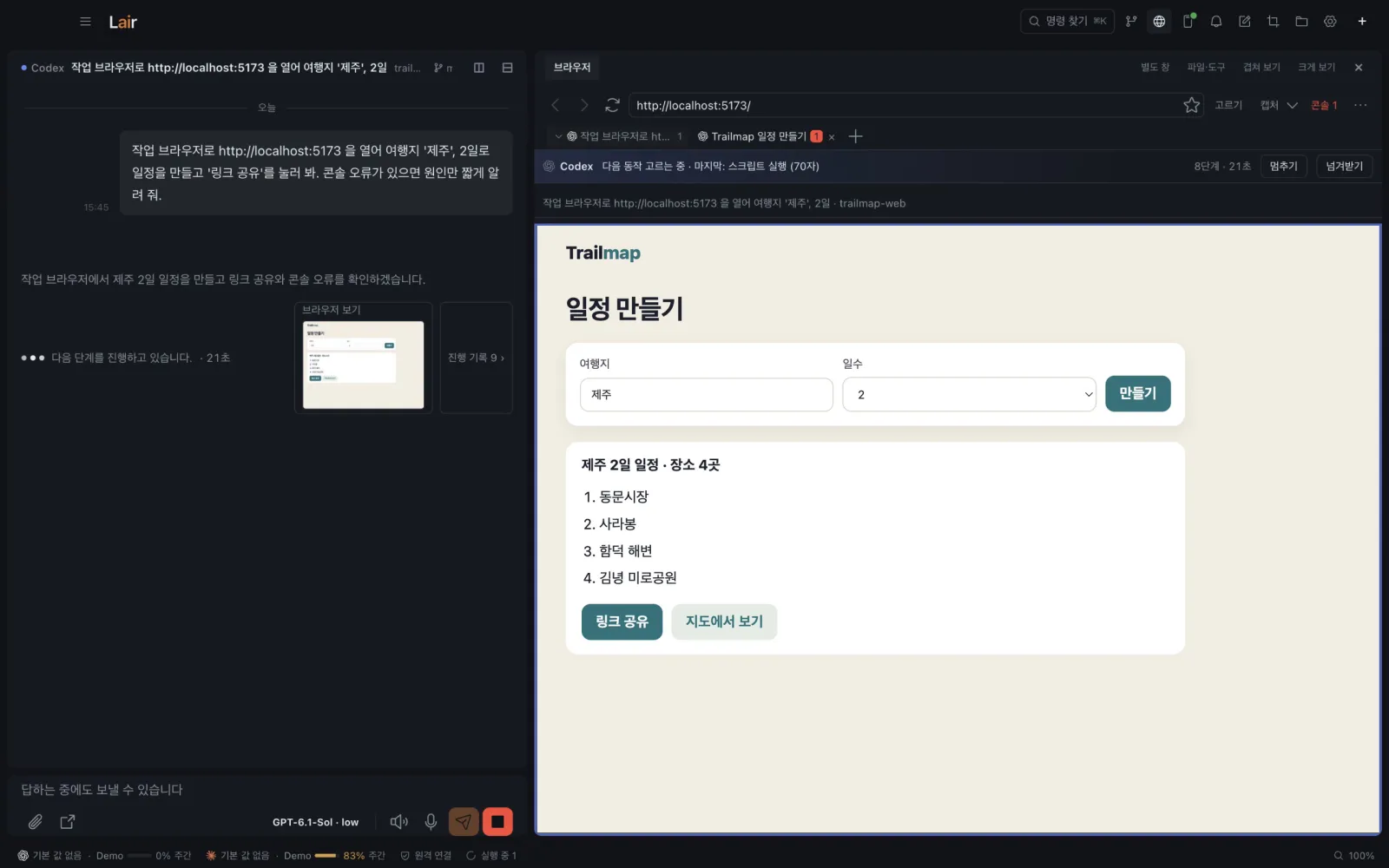Open the phone device icon with green dot
This screenshot has width=1389, height=868.
[1188, 22]
